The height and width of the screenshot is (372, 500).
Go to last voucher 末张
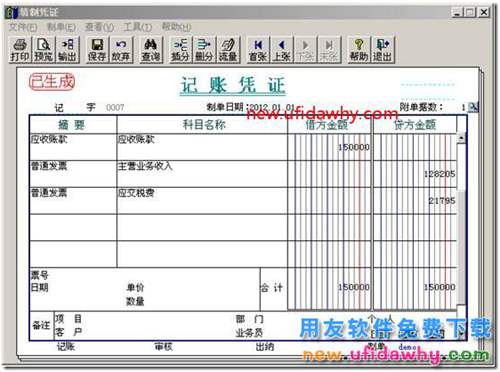tap(329, 50)
